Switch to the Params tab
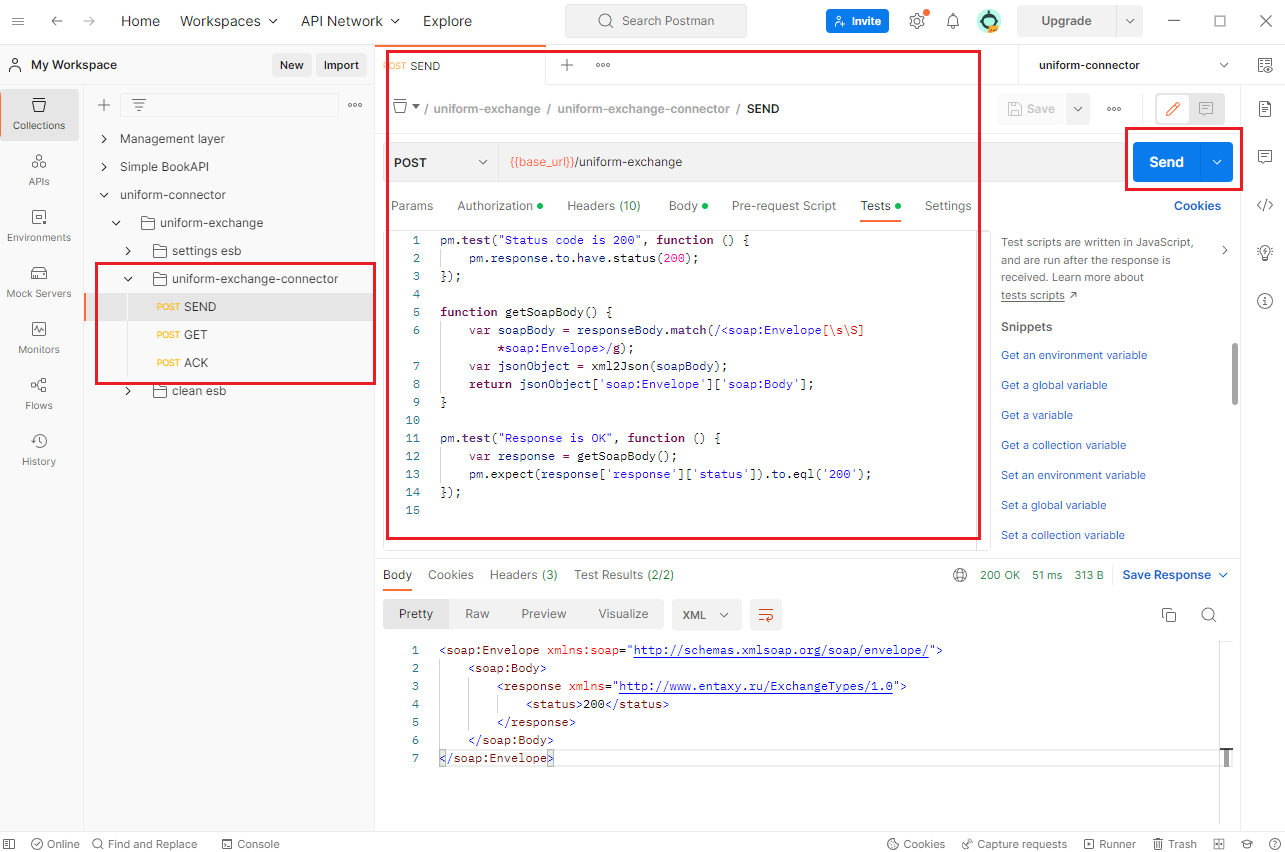 (x=412, y=206)
